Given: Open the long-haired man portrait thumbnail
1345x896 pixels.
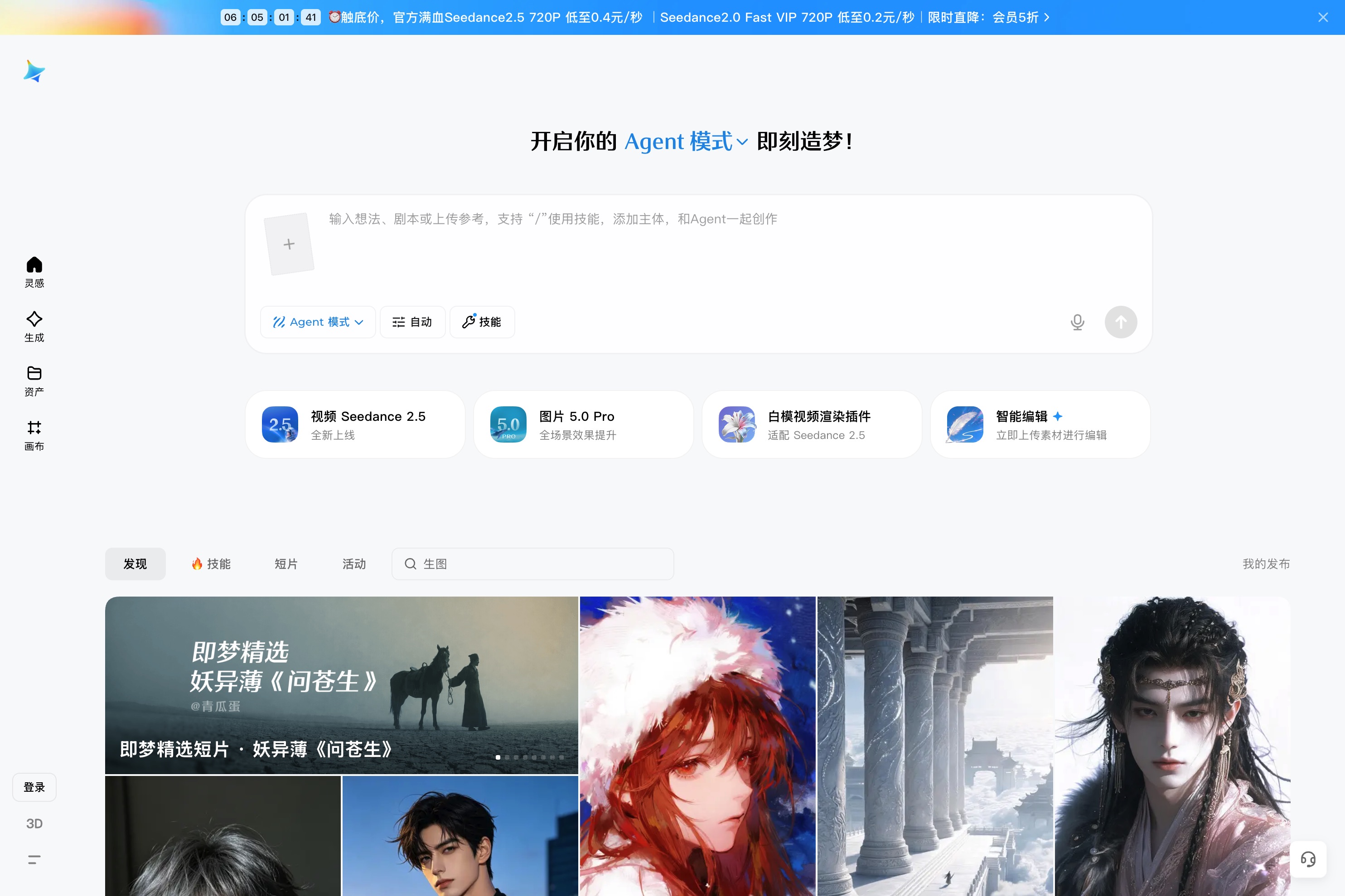Looking at the screenshot, I should 1172,746.
